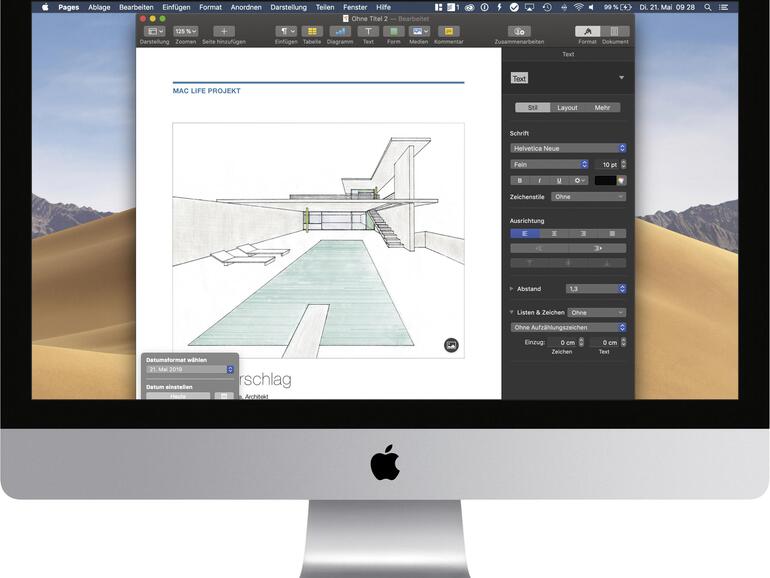The height and width of the screenshot is (578, 770).
Task: Open the Zeichenstile Ohne dropdown
Action: click(x=588, y=196)
